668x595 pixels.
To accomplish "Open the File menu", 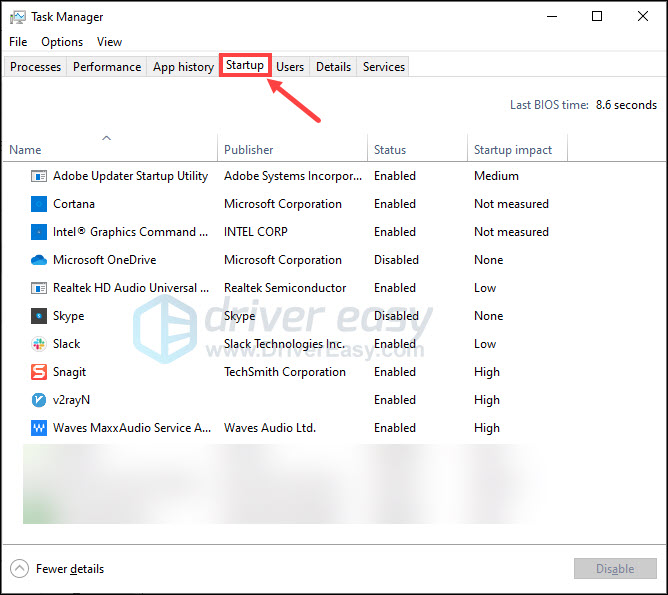I will [x=18, y=42].
